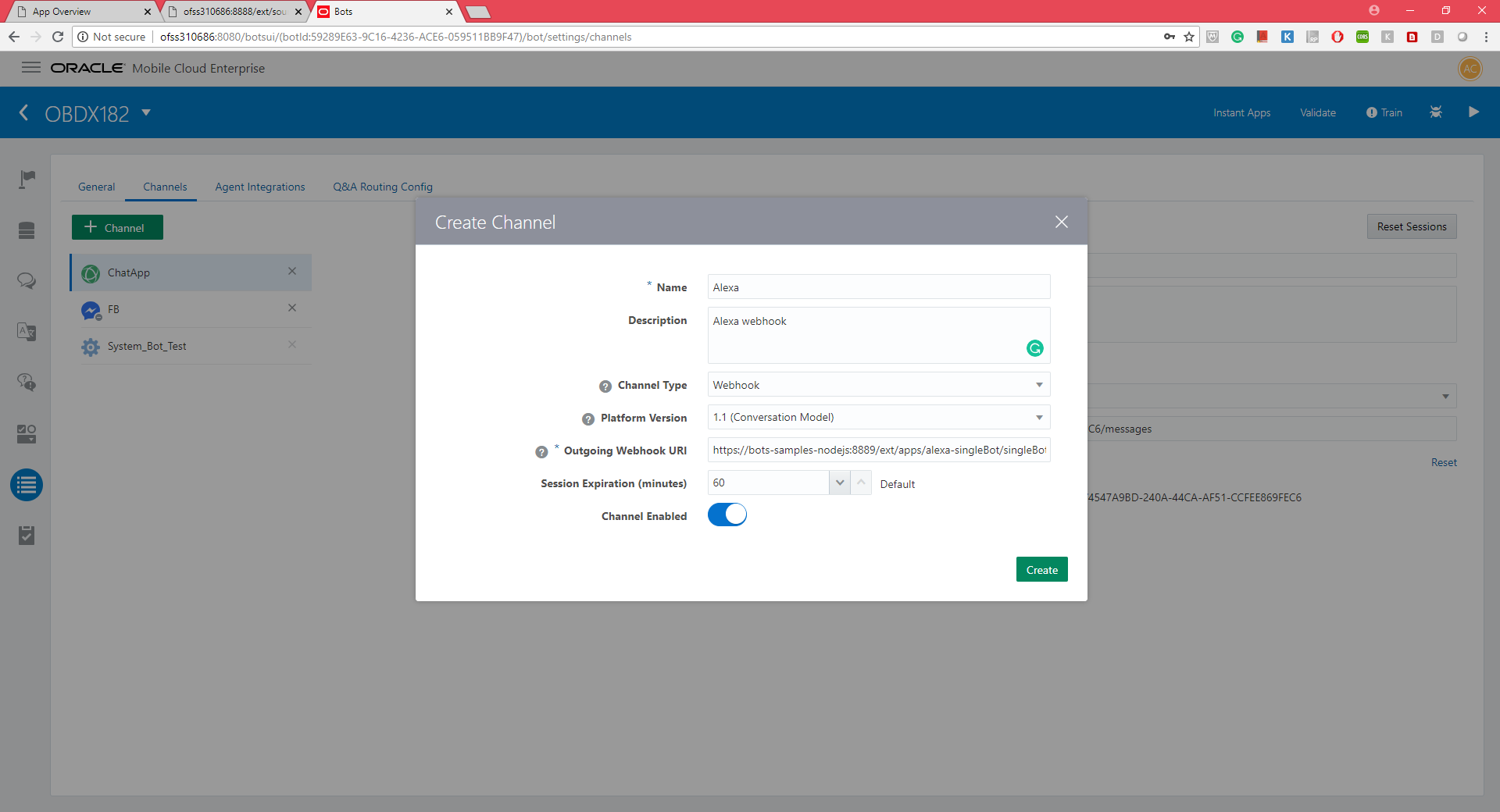Bookmark this page with the star
This screenshot has width=1500, height=812.
[x=1189, y=37]
